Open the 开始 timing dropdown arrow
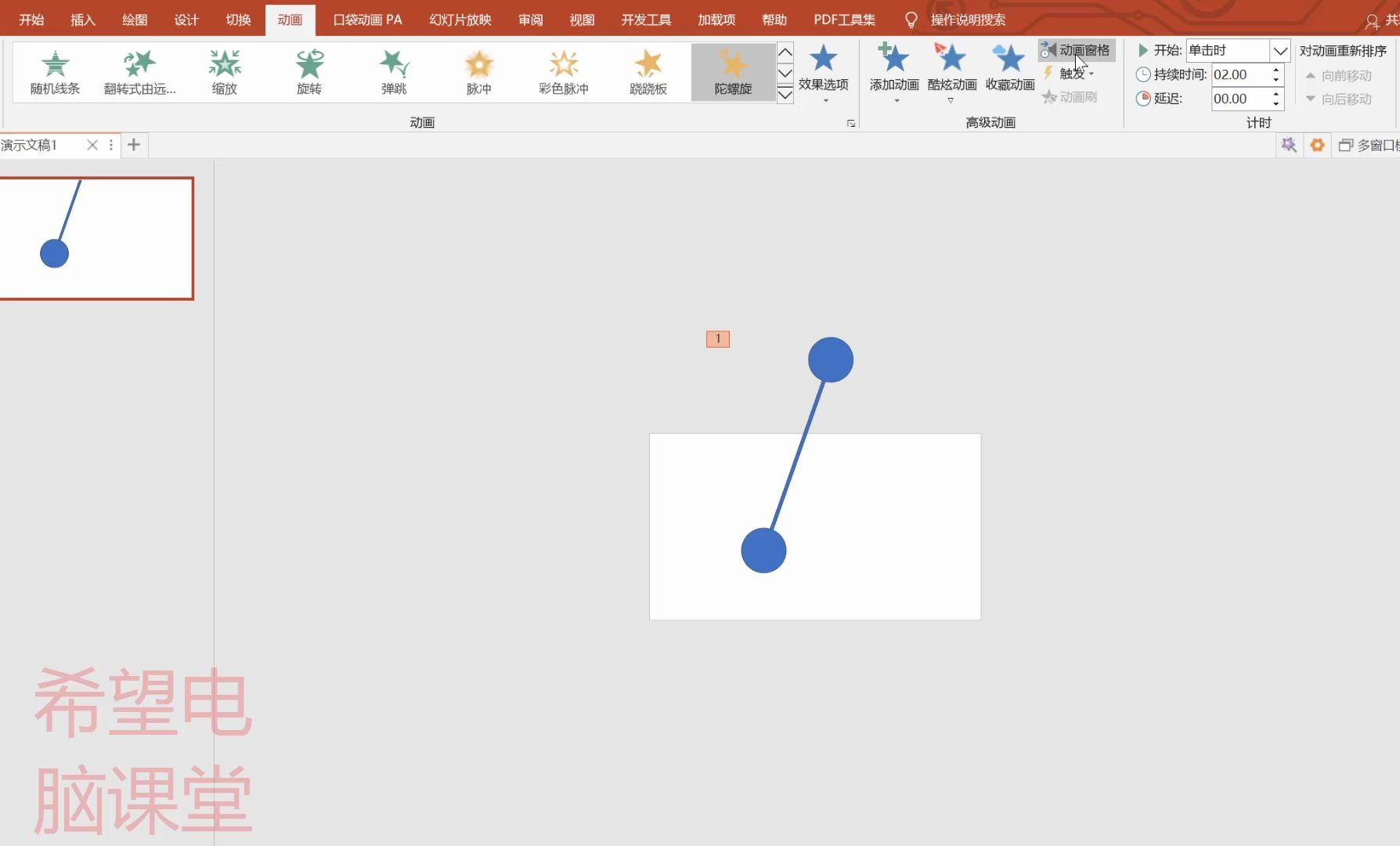The image size is (1400, 846). 1280,51
